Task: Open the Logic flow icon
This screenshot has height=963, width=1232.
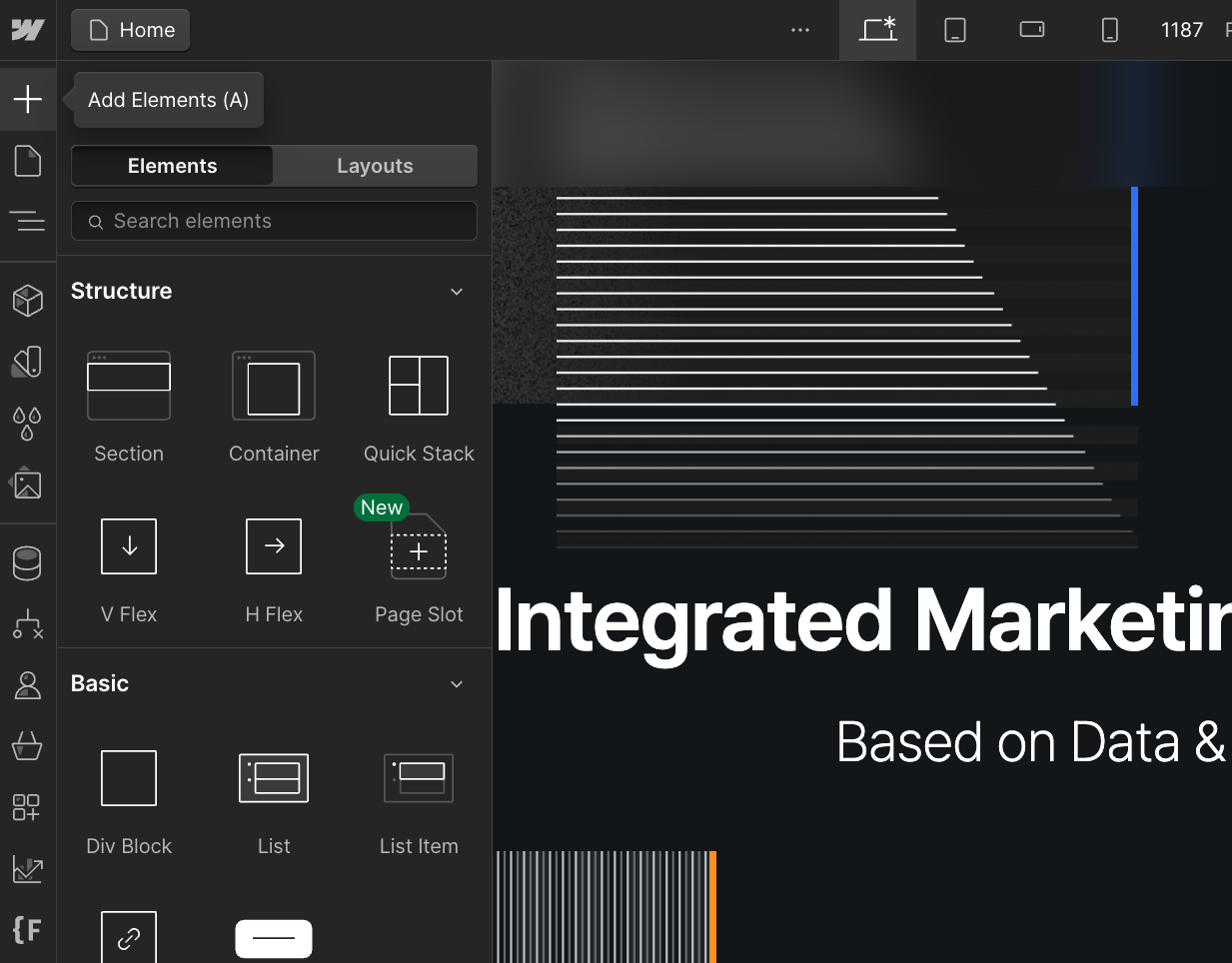Action: [28, 624]
